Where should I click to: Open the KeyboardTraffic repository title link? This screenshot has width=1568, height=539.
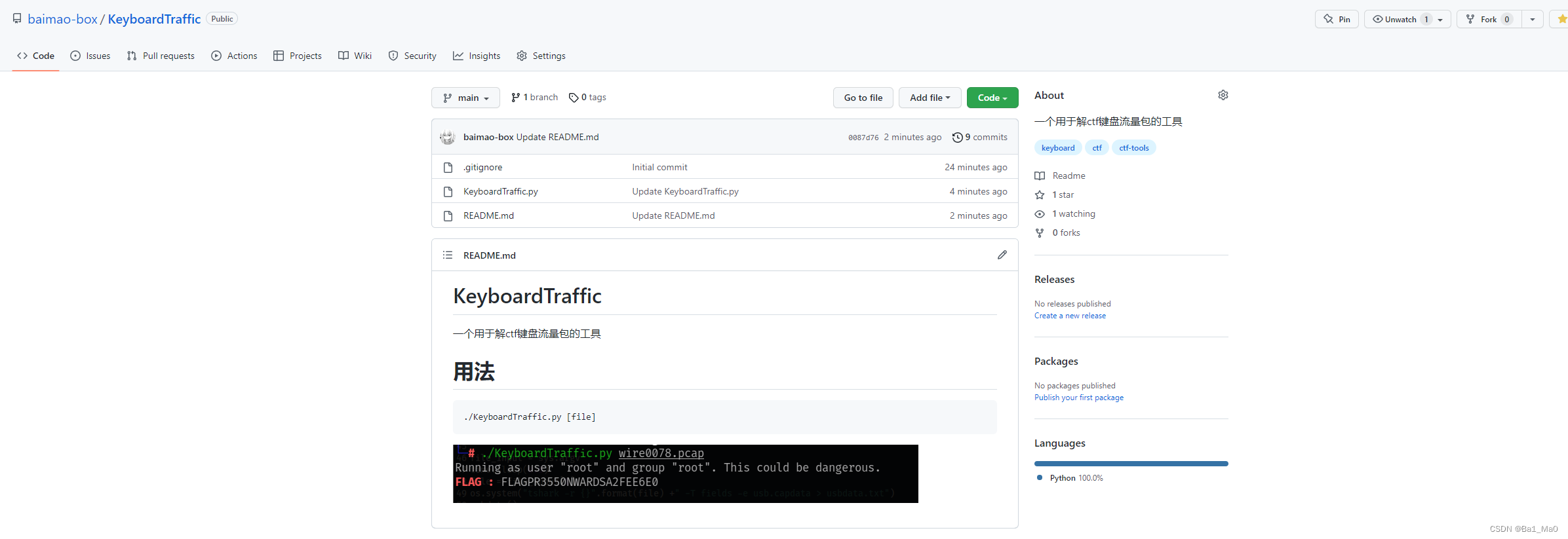[x=154, y=19]
